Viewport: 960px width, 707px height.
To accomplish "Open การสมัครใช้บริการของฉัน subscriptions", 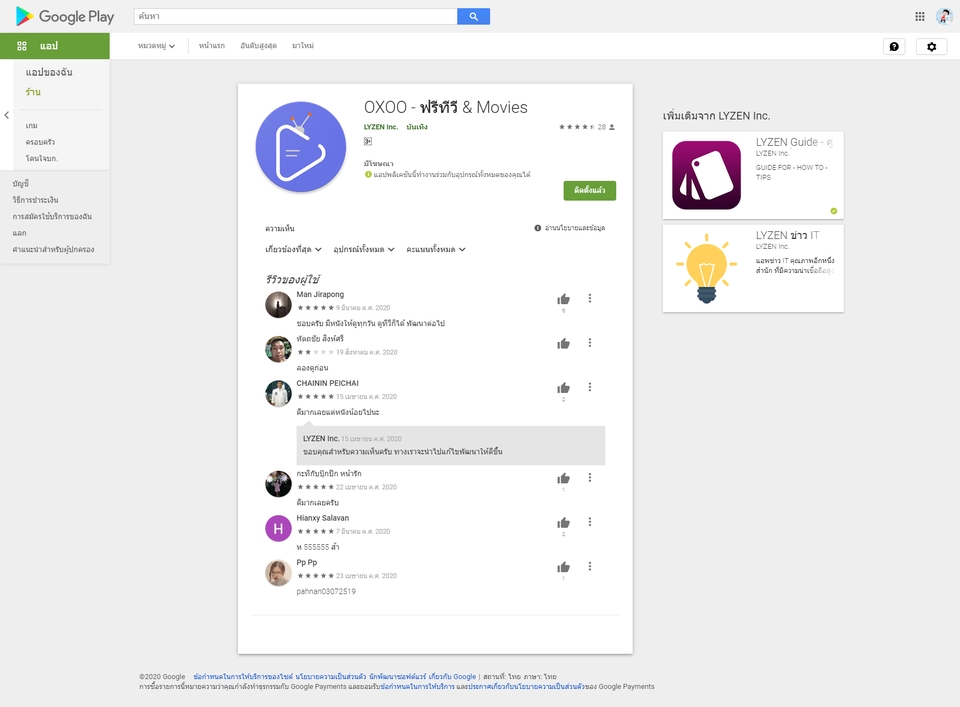I will point(52,217).
